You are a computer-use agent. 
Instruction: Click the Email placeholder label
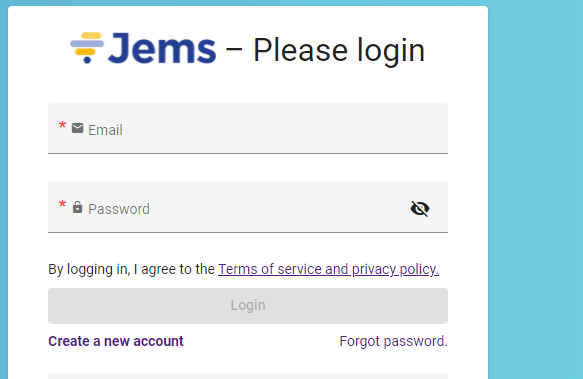(105, 130)
